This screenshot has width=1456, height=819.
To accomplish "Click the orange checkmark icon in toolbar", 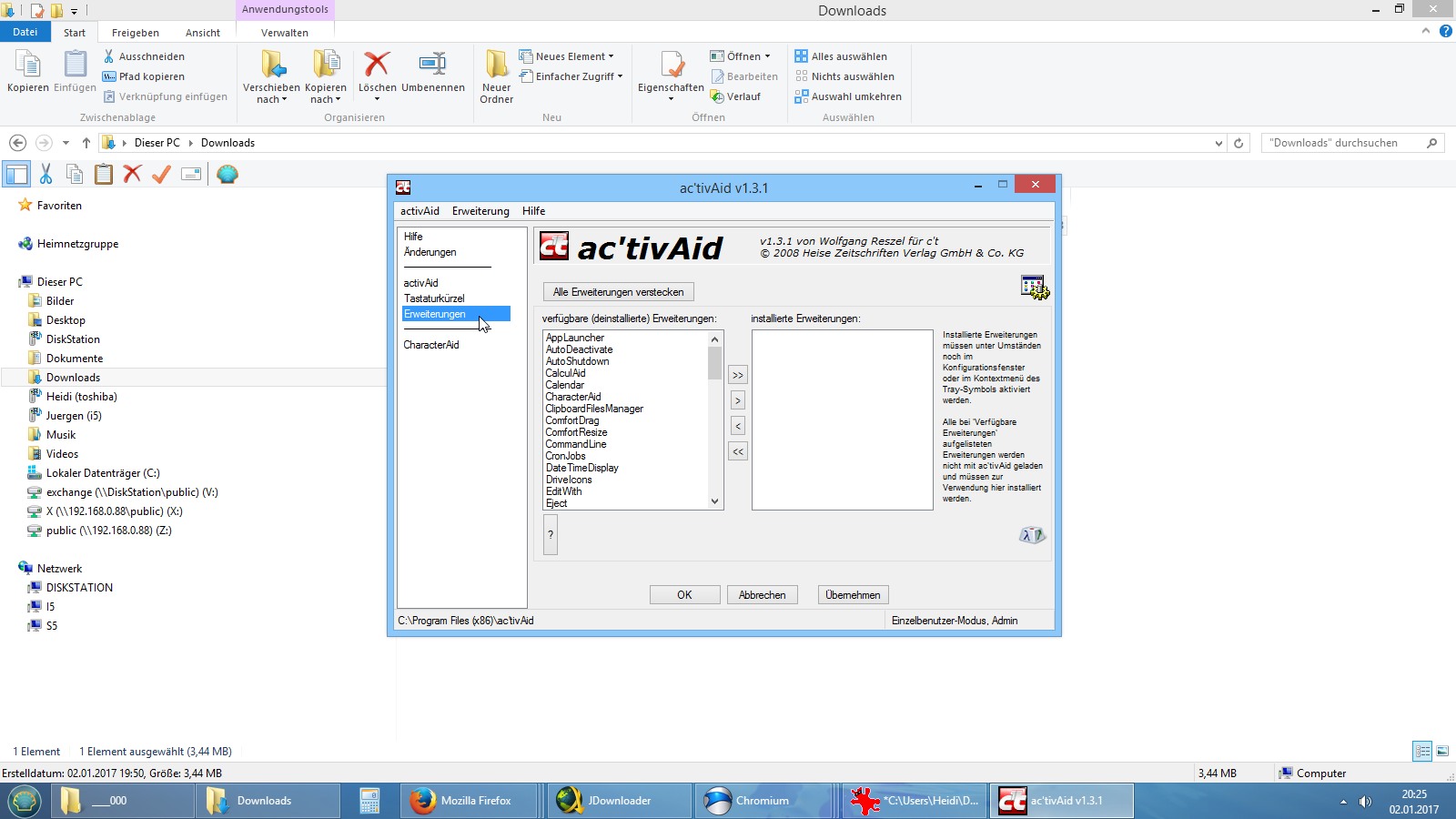I will pyautogui.click(x=162, y=175).
